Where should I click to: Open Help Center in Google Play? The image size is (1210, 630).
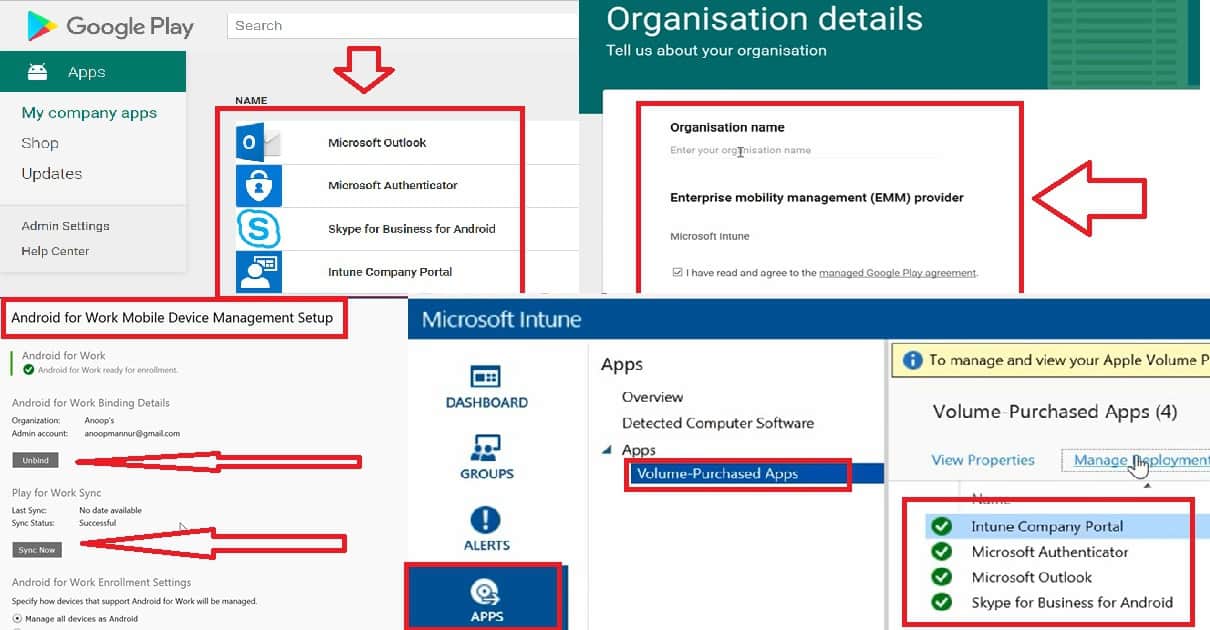[x=55, y=251]
